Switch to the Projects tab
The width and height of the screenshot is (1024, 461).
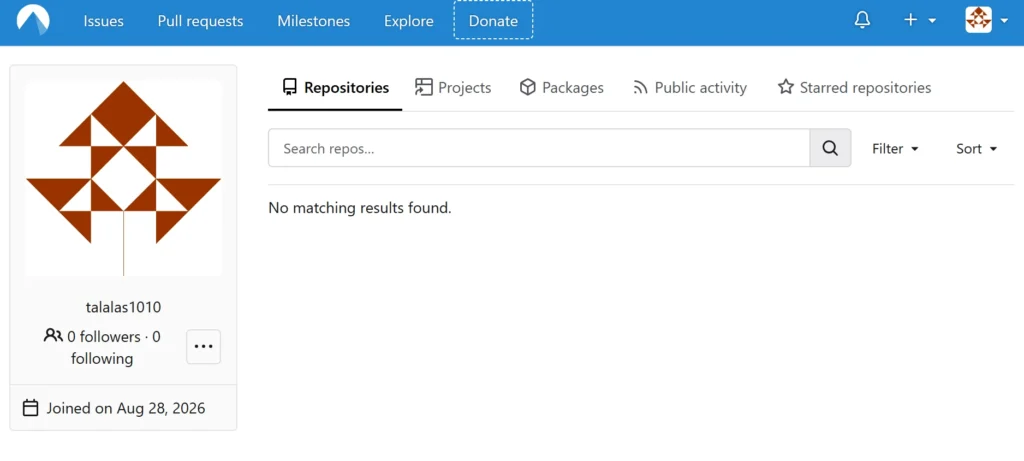coord(453,87)
